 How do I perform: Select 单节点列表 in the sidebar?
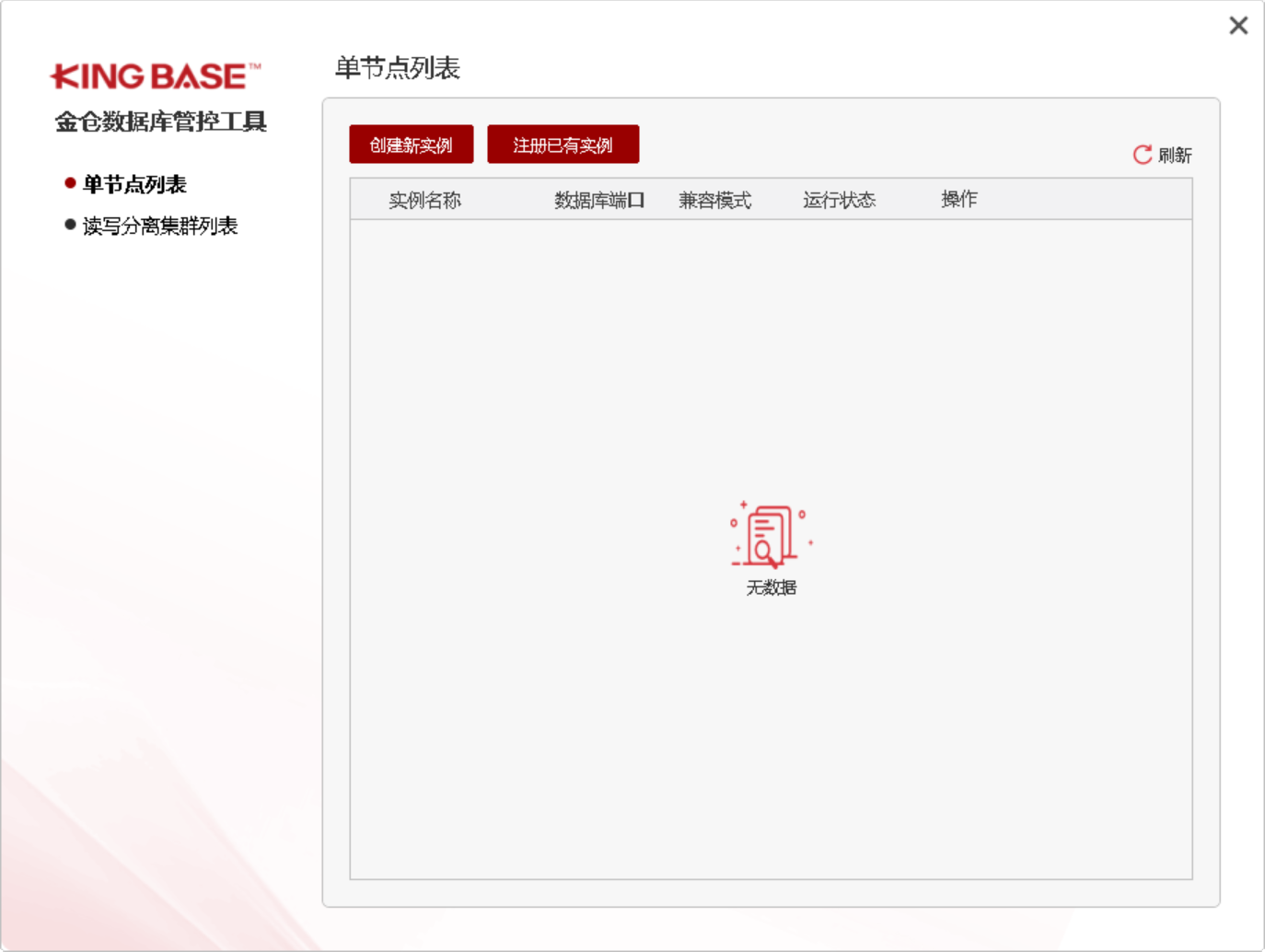tap(134, 184)
